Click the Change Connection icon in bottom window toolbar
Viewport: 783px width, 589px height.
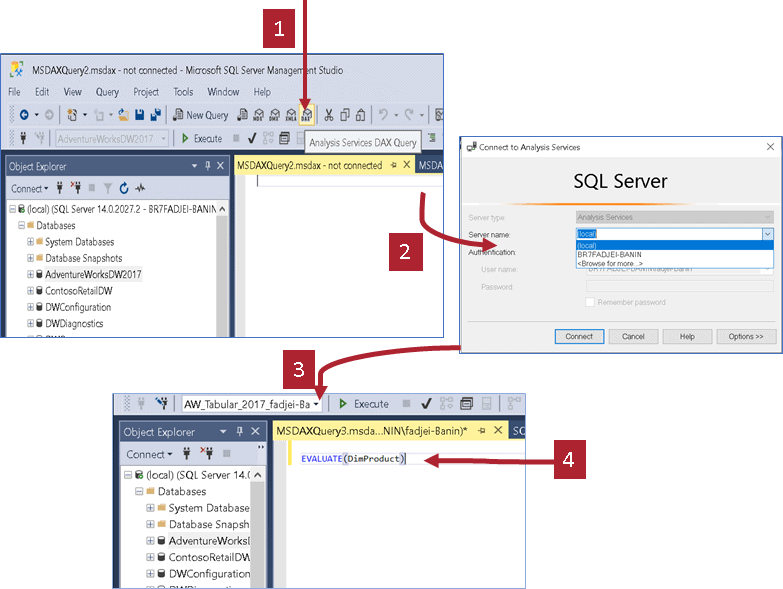pos(161,403)
